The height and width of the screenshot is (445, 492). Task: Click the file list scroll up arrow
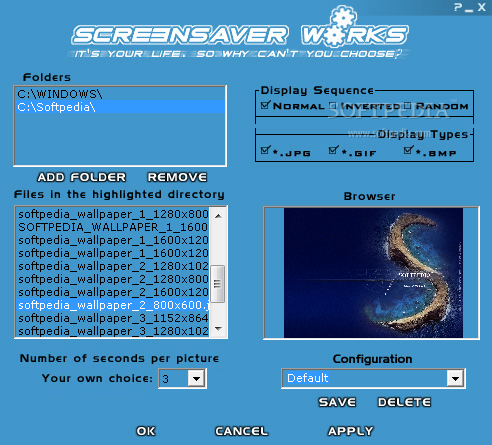coord(218,216)
